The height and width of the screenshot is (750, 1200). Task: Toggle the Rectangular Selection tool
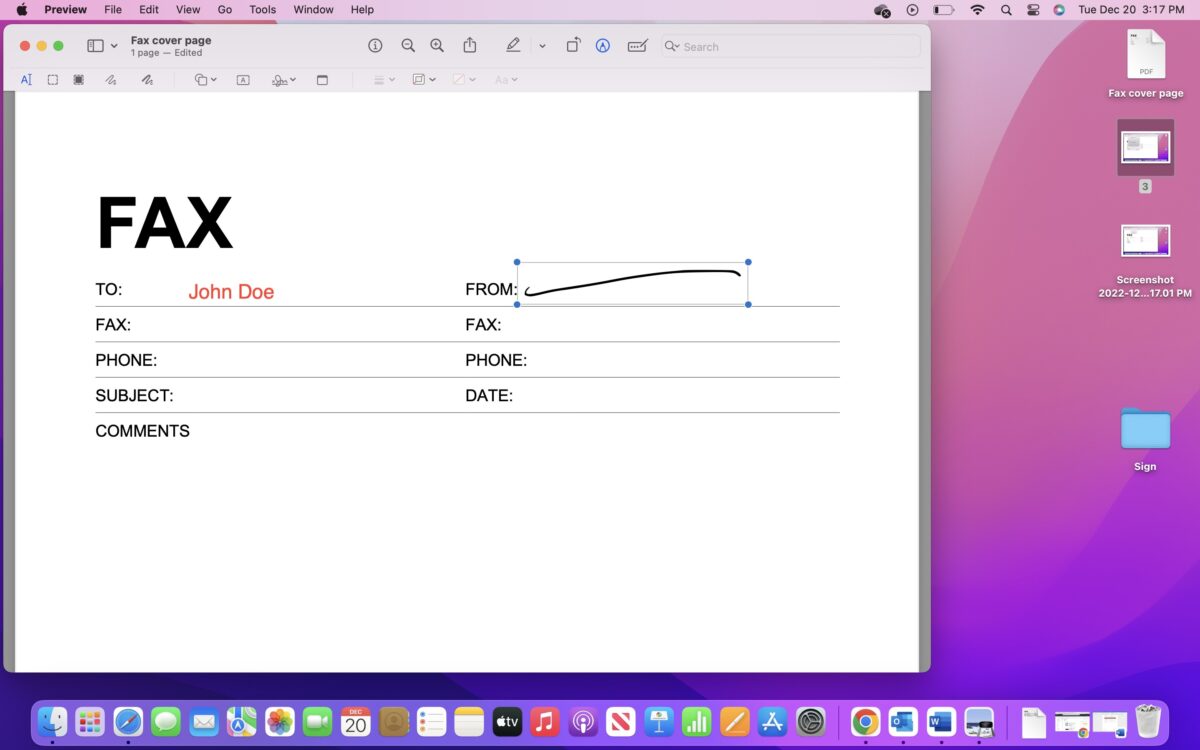53,80
